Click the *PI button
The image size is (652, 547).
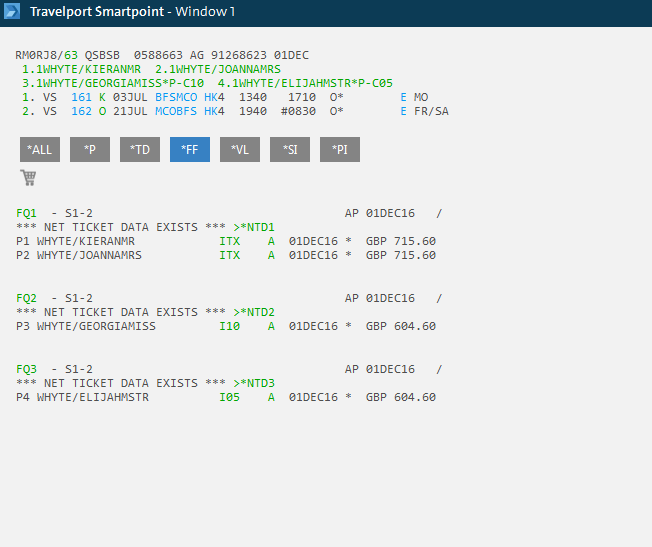click(340, 149)
